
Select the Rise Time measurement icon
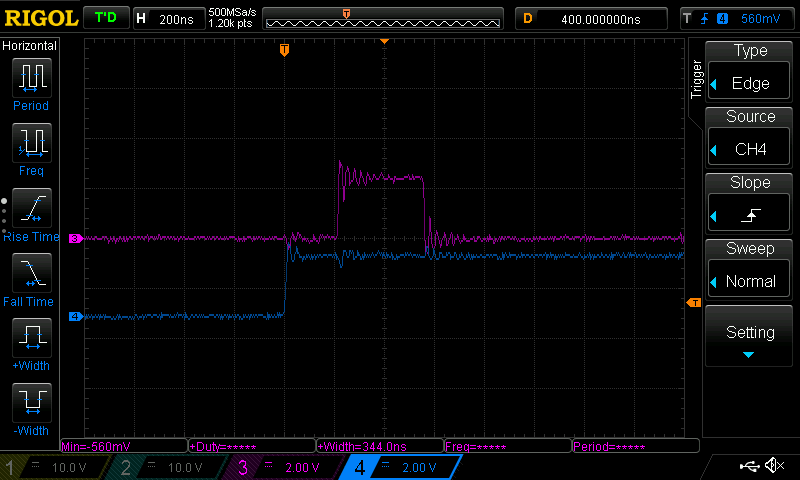click(32, 208)
